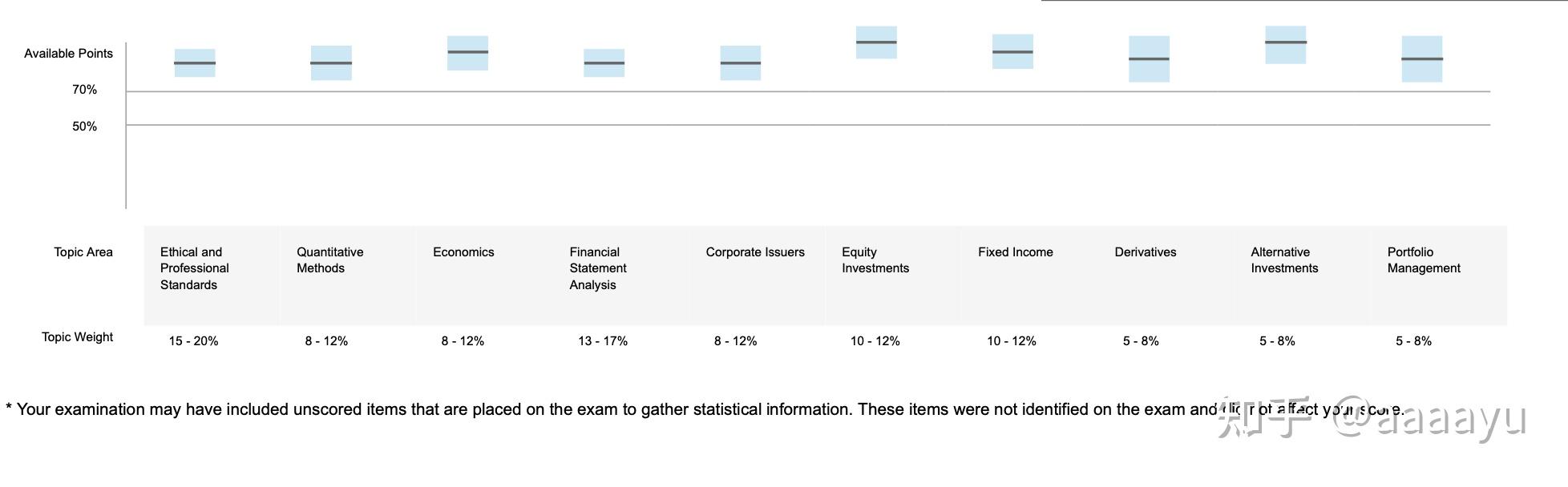
Task: Click the Ethical and Professional Standards score bar
Action: (x=195, y=62)
